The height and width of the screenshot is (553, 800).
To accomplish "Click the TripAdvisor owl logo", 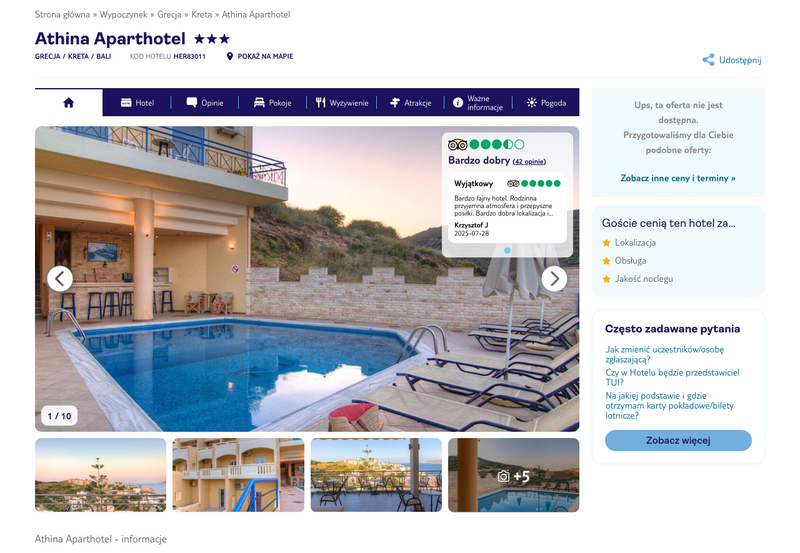I will [458, 144].
